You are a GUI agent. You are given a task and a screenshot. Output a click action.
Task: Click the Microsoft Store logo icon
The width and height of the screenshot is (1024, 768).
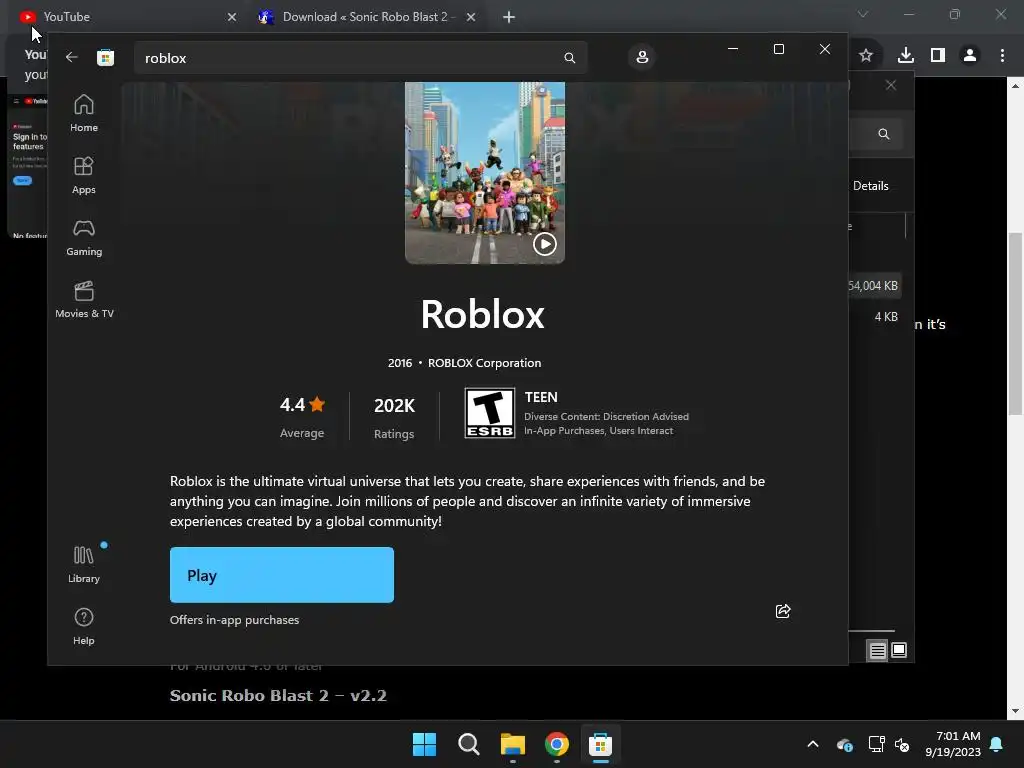tap(106, 57)
